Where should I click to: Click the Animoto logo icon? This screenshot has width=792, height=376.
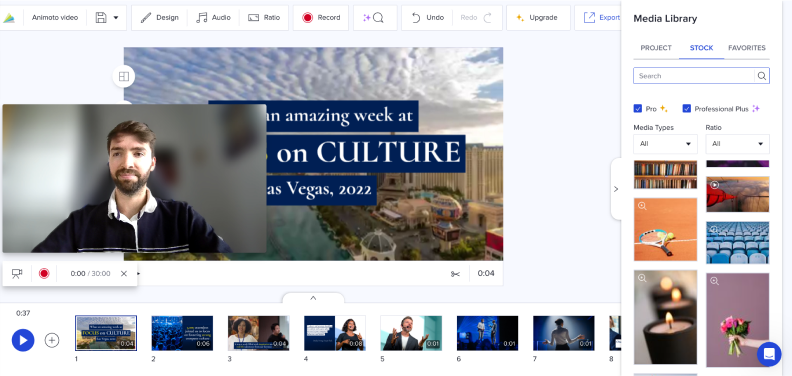[x=9, y=18]
